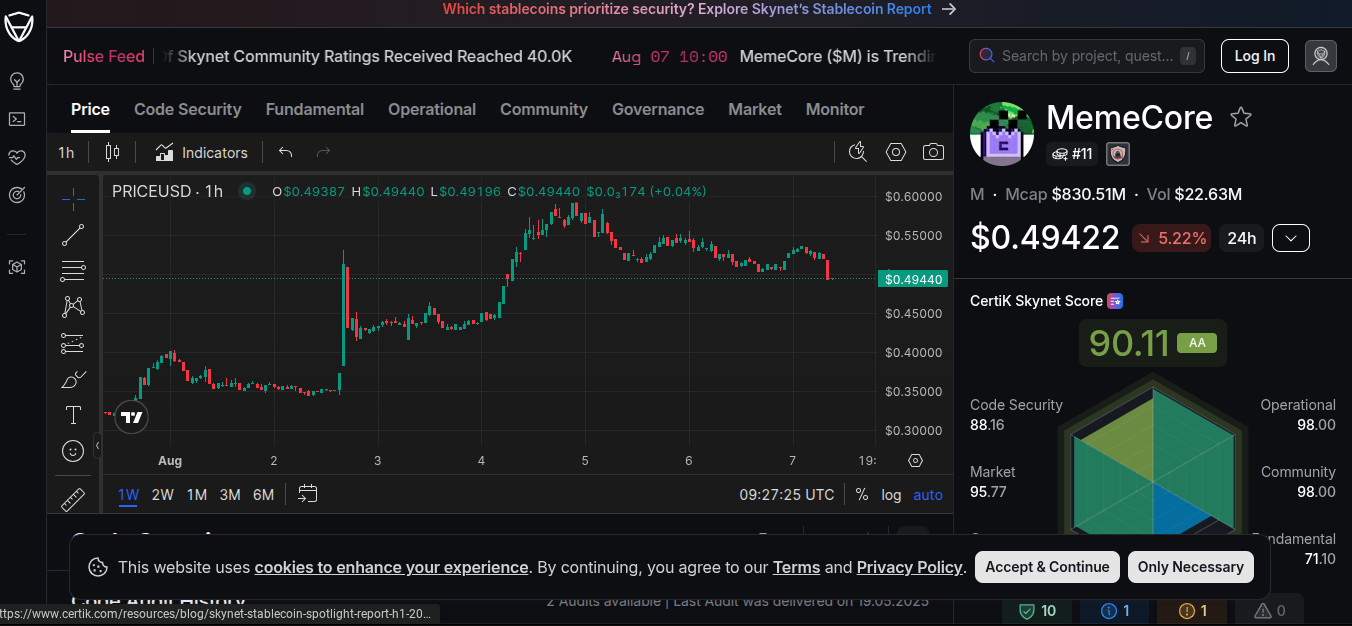
Task: Open the 1h interval dropdown
Action: tap(66, 152)
